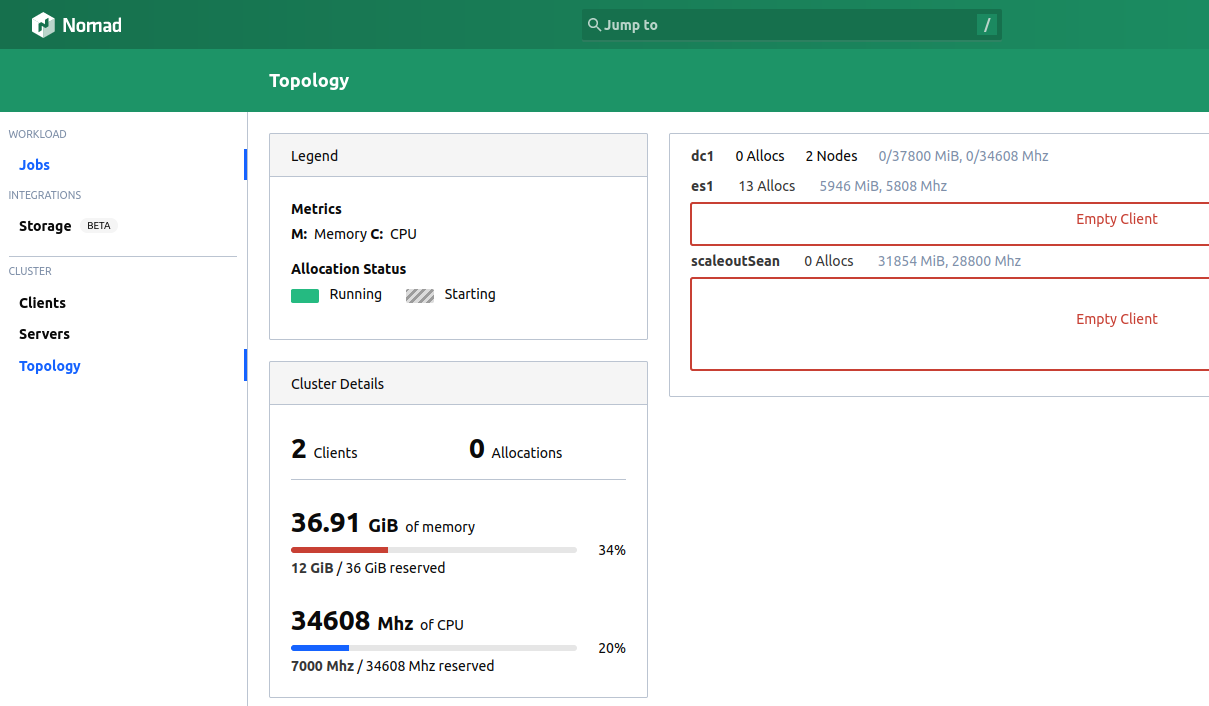The image size is (1209, 706).
Task: Open the Jobs page from sidebar
Action: [34, 165]
